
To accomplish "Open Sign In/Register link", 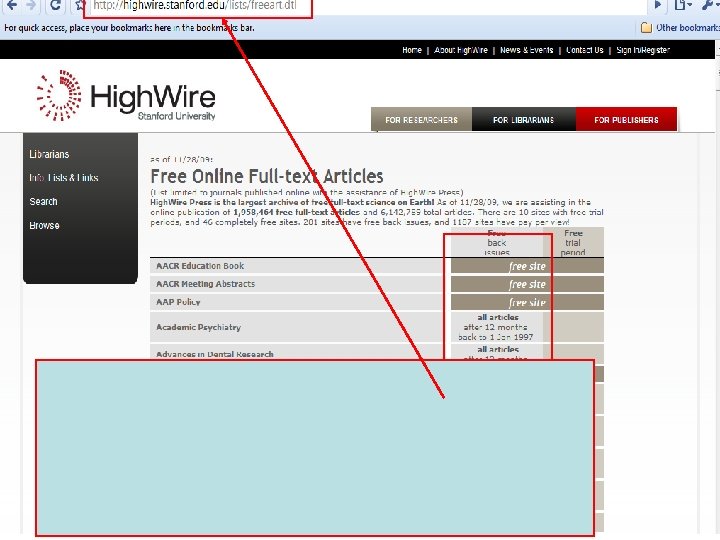I will 643,50.
